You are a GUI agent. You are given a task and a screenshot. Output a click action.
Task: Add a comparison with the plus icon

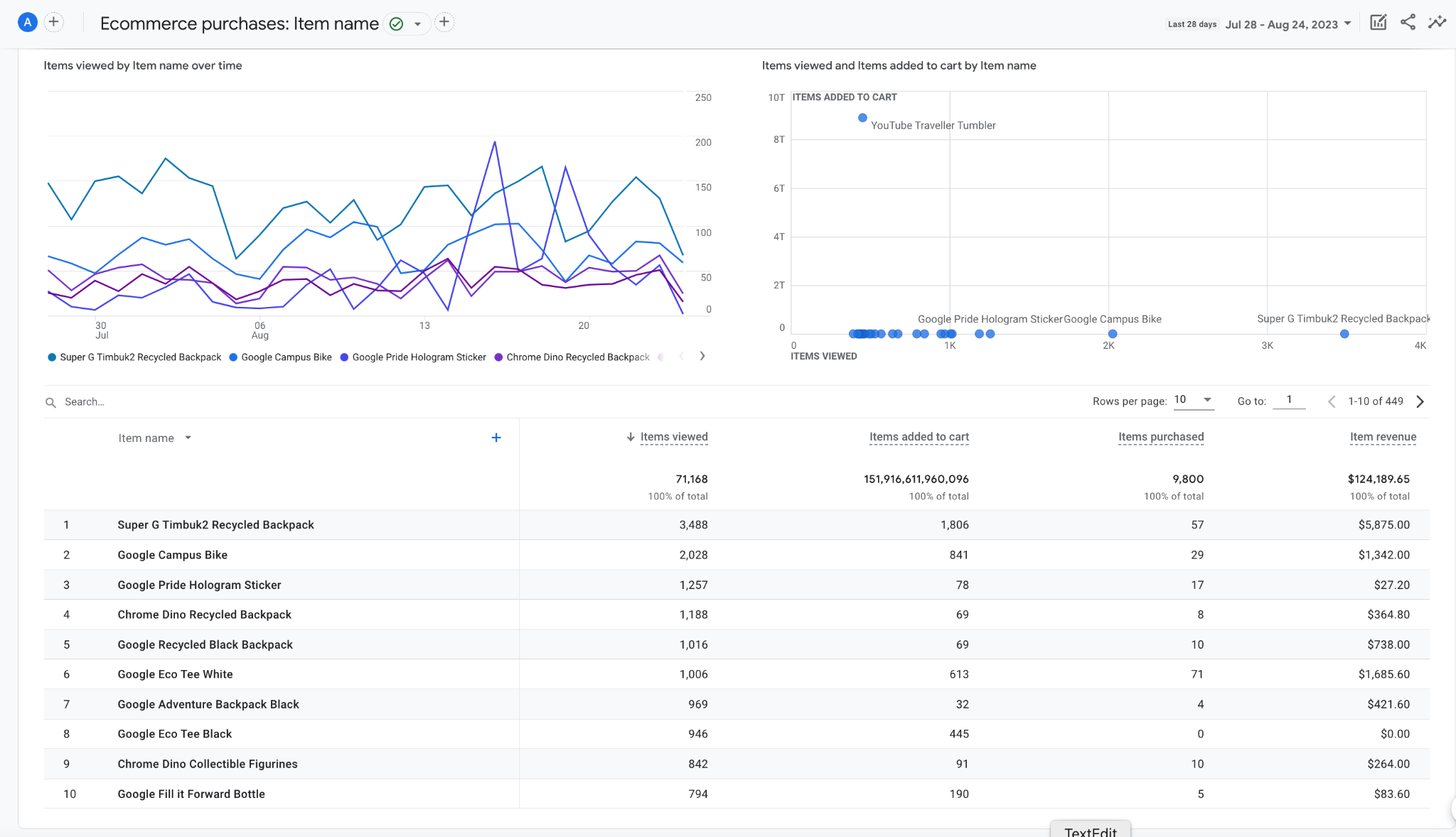pyautogui.click(x=53, y=22)
